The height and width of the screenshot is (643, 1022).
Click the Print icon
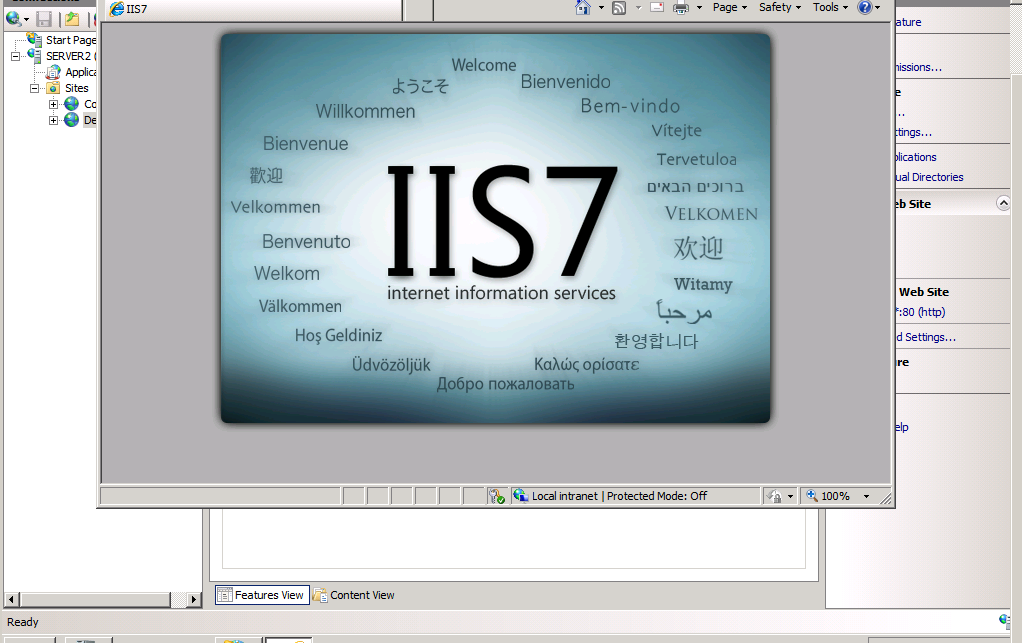coord(680,8)
